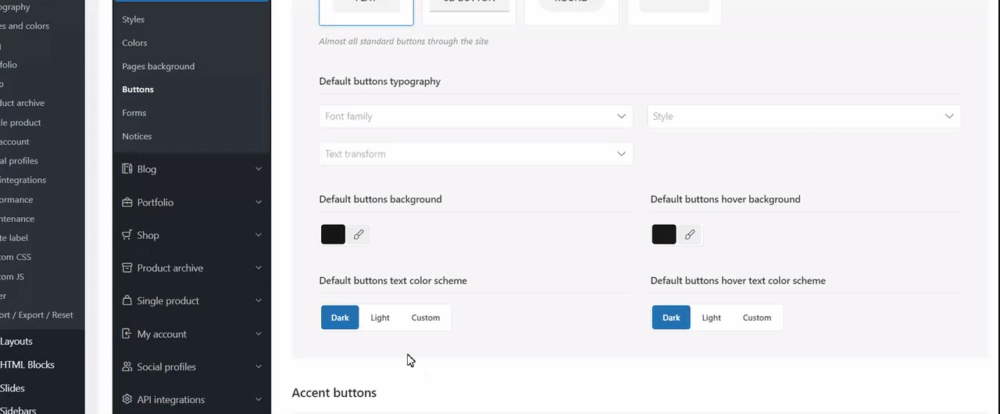The height and width of the screenshot is (414, 1000).
Task: Click the Single product bag icon
Action: (x=127, y=301)
